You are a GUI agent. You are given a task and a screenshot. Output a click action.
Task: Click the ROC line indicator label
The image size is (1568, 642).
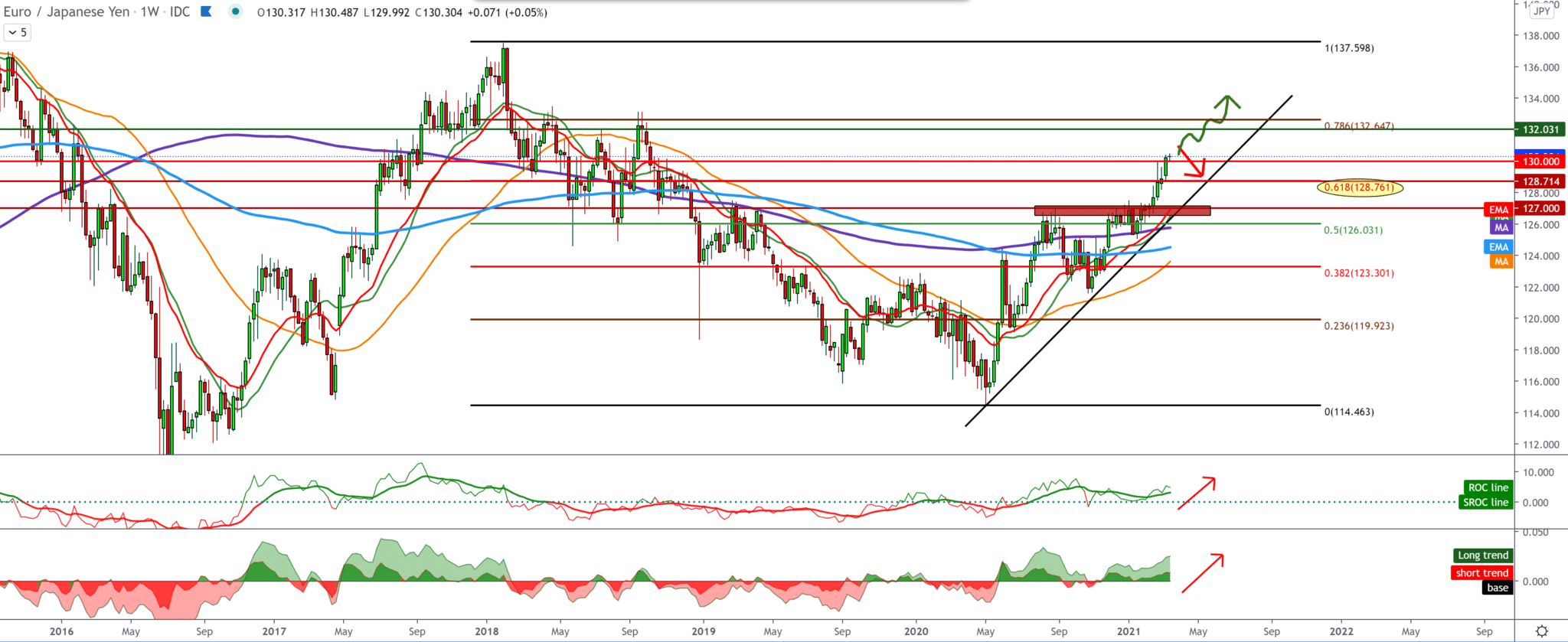(x=1488, y=487)
